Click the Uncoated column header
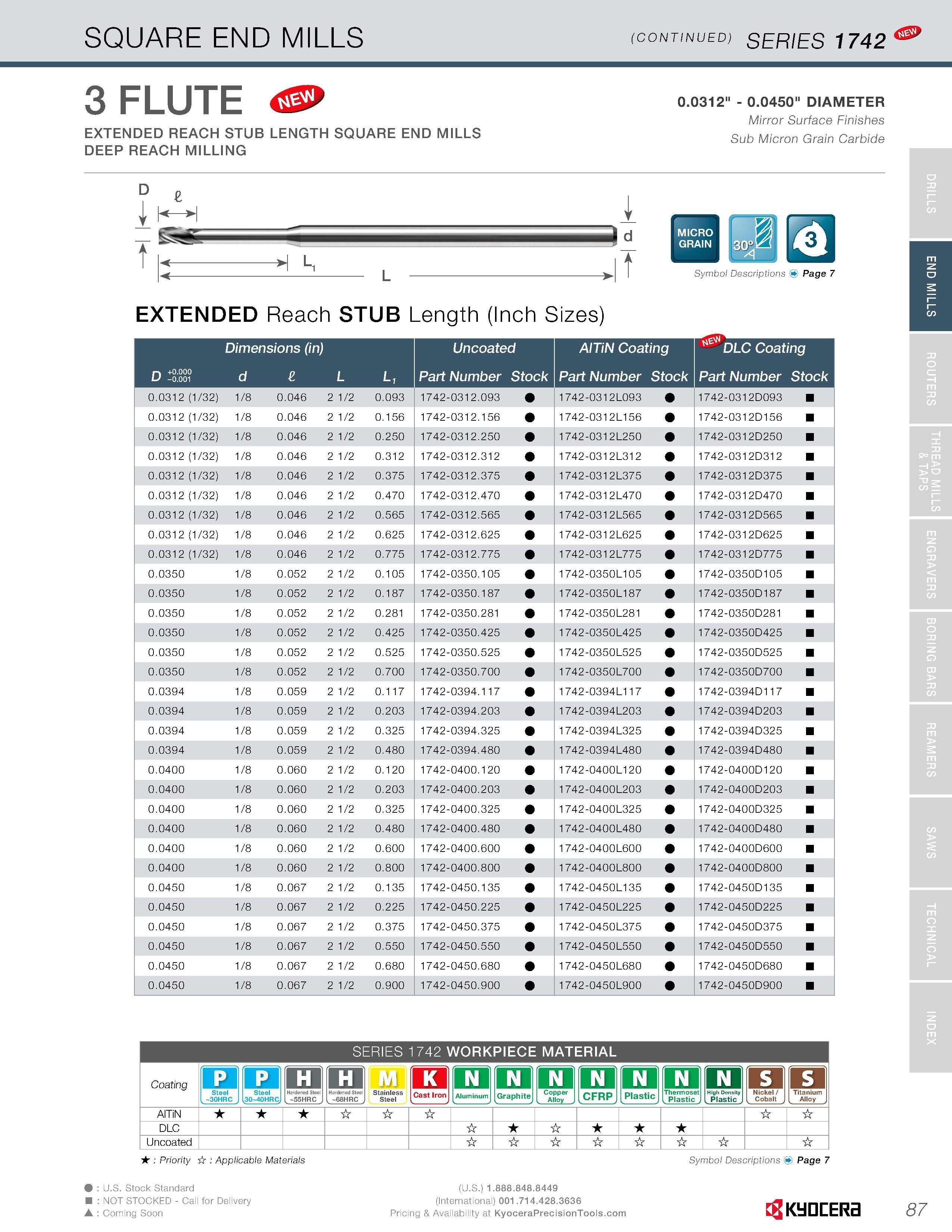This screenshot has height=1232, width=952. (x=484, y=348)
